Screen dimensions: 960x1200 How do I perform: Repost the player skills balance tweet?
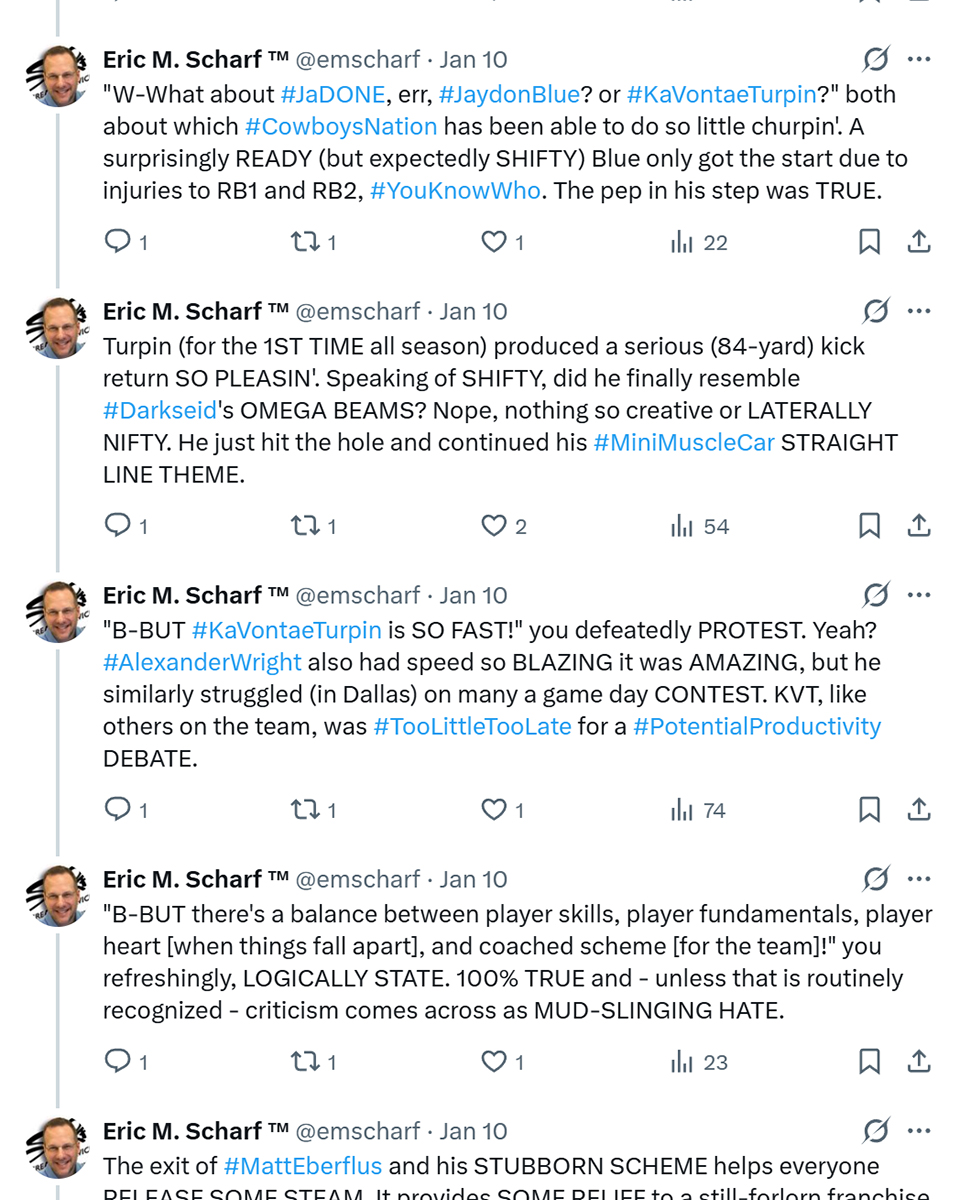click(x=302, y=1062)
